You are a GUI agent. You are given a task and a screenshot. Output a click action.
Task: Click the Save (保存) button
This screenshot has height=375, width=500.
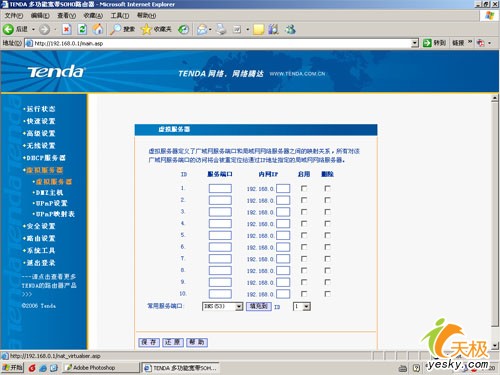click(149, 342)
